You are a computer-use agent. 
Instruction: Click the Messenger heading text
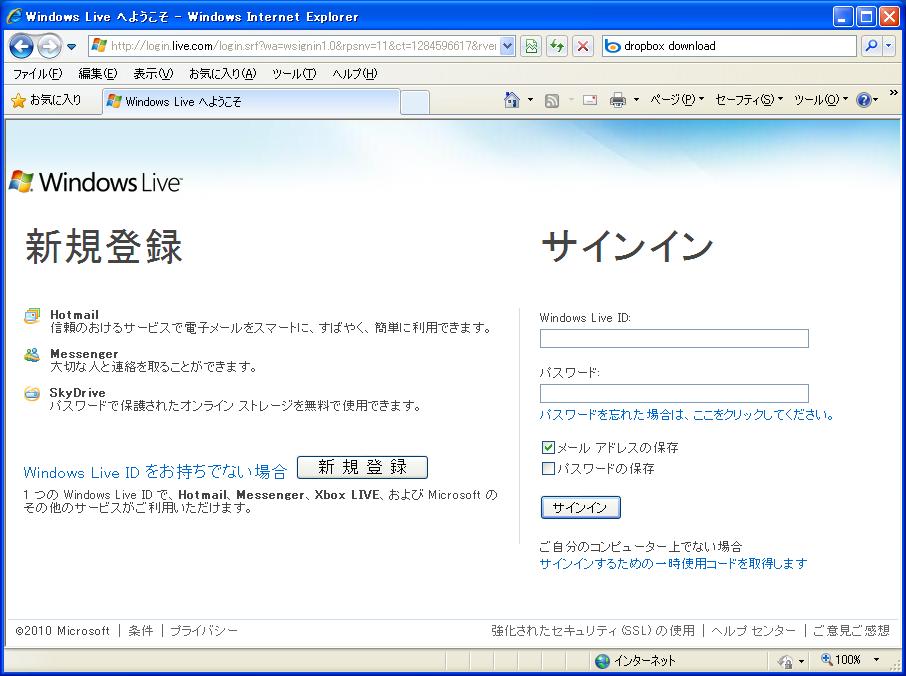[84, 354]
